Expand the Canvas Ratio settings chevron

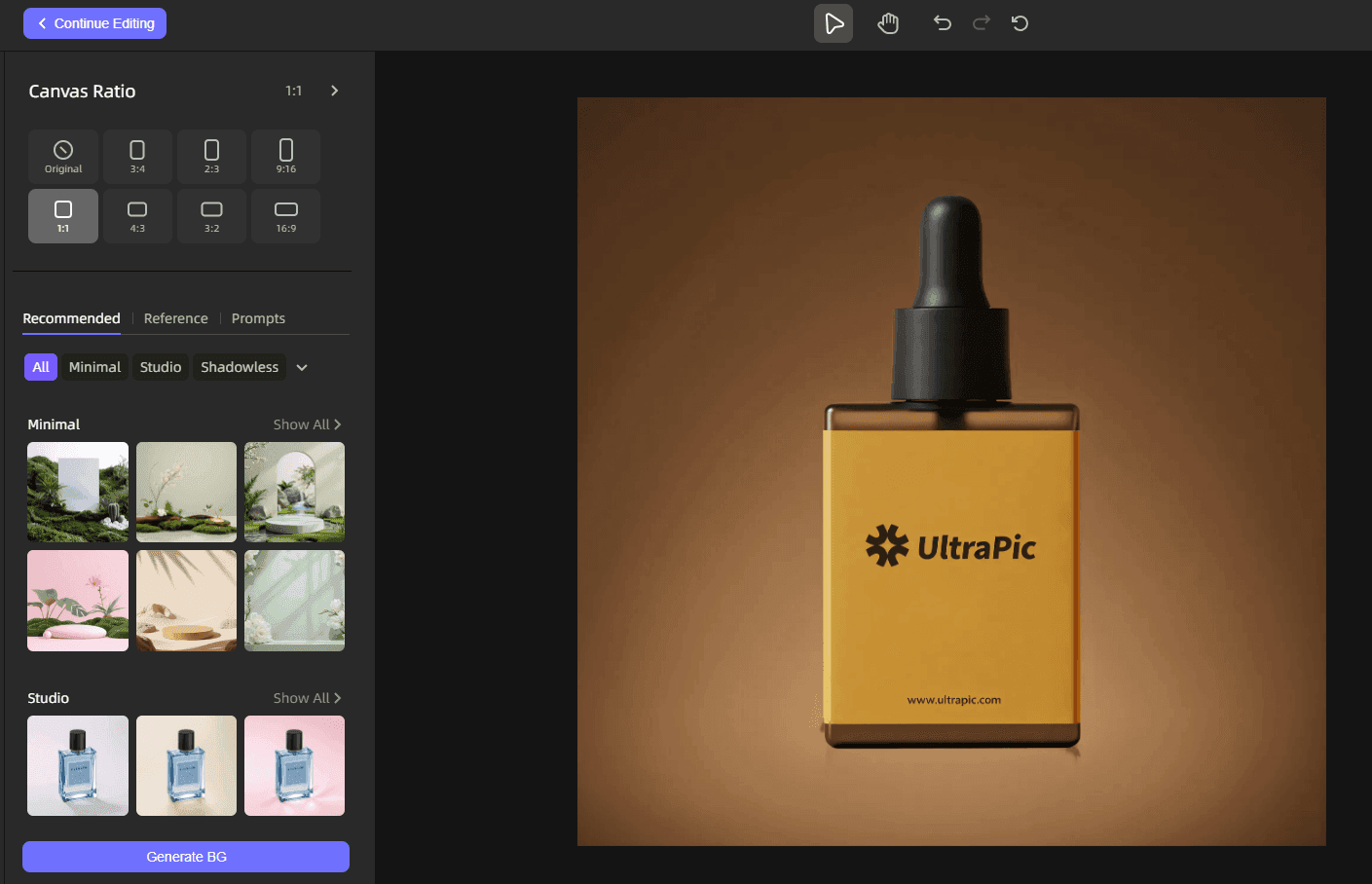pyautogui.click(x=334, y=90)
